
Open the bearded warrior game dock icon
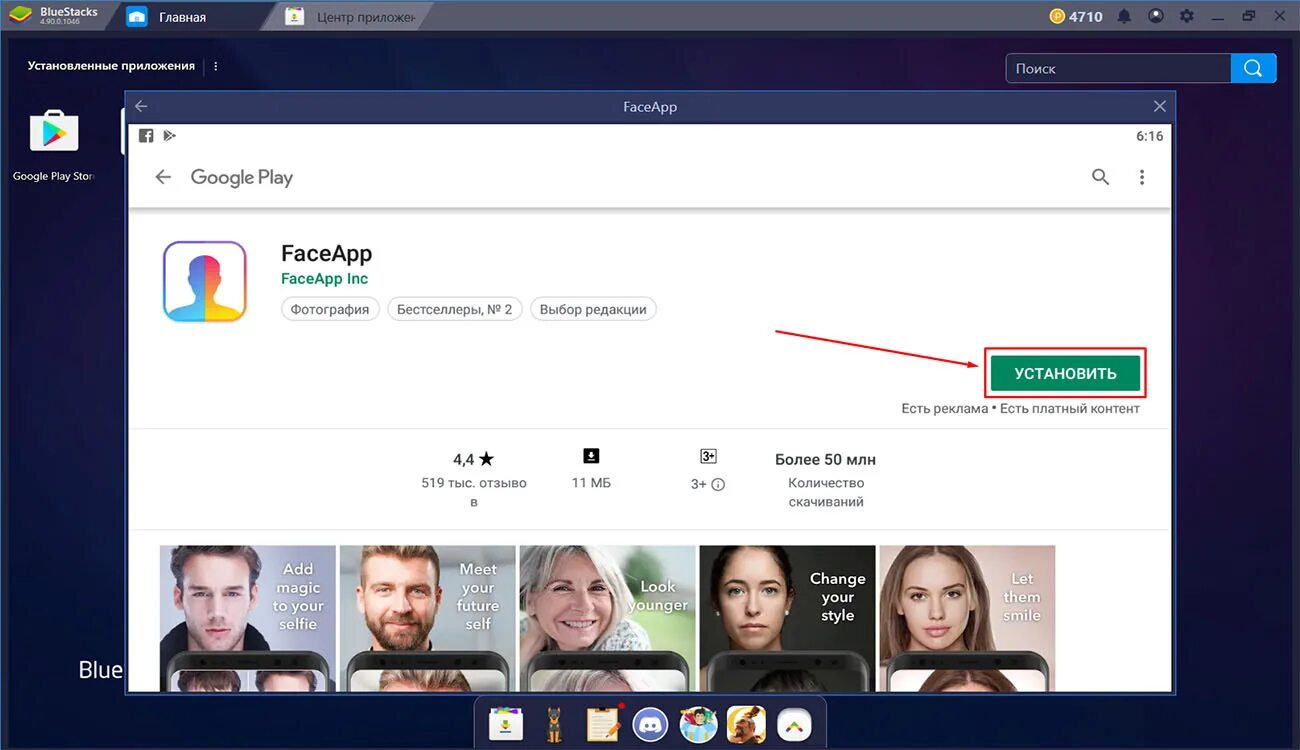[x=746, y=723]
